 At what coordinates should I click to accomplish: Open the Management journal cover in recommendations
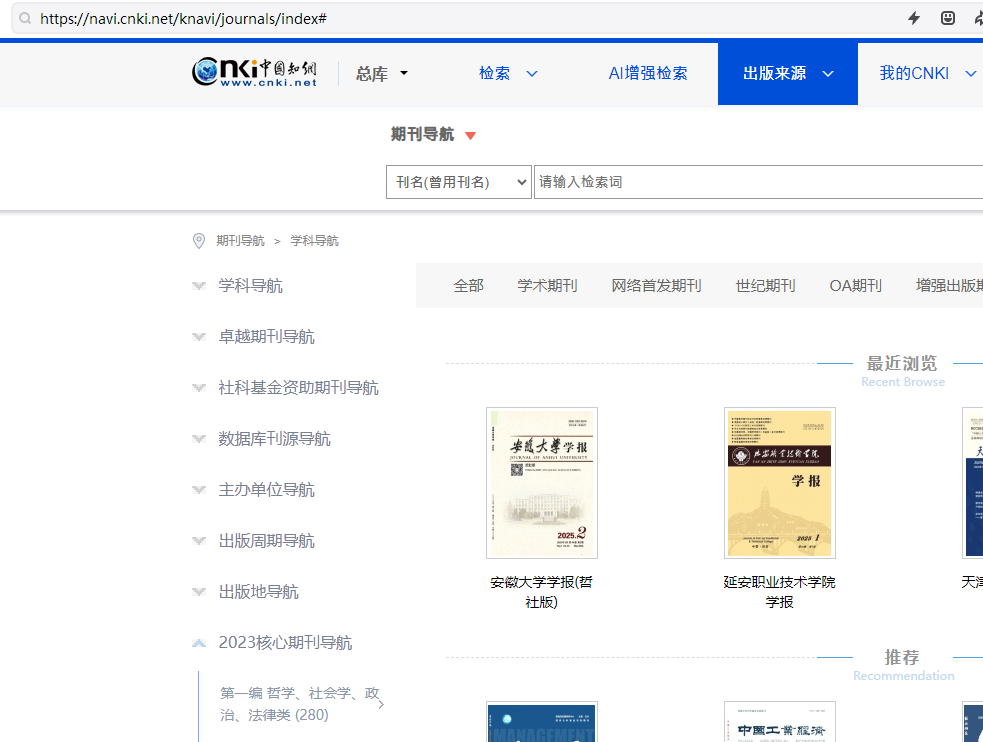pyautogui.click(x=542, y=722)
